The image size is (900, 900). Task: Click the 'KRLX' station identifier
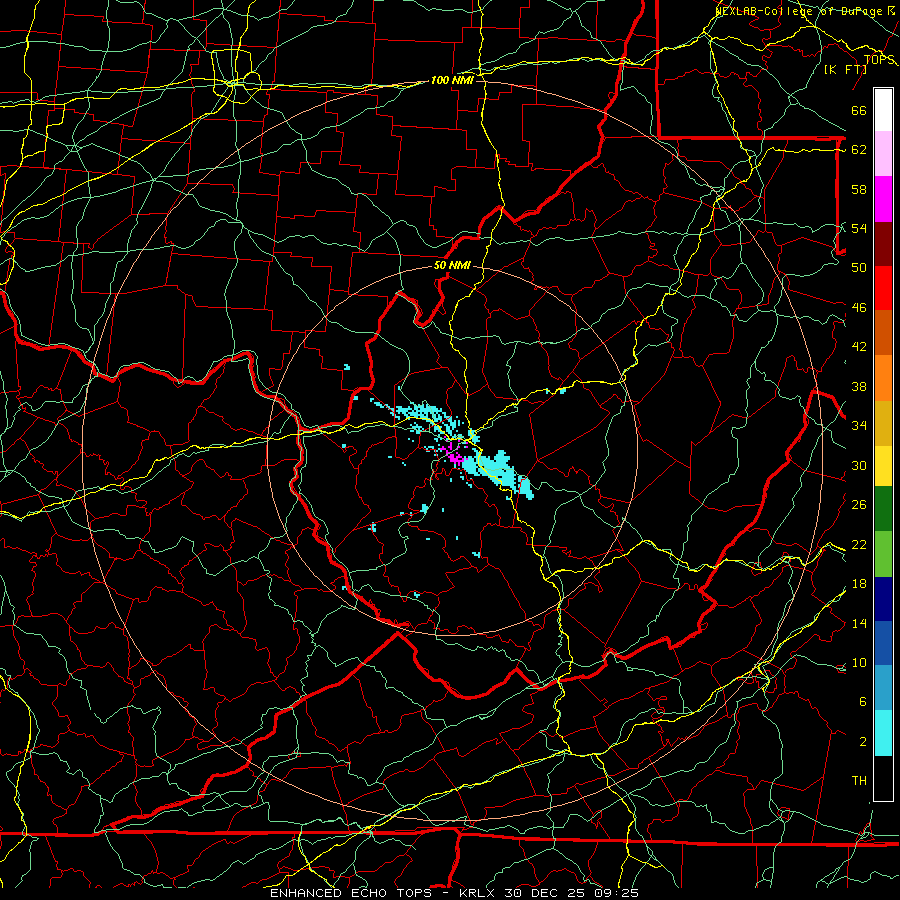pos(479,893)
